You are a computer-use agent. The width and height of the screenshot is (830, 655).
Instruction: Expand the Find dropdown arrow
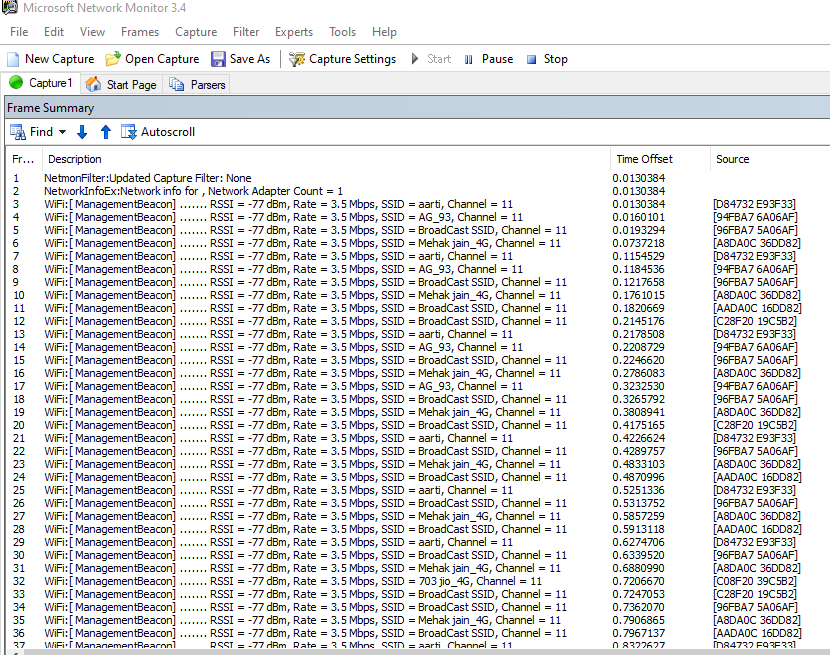point(62,132)
